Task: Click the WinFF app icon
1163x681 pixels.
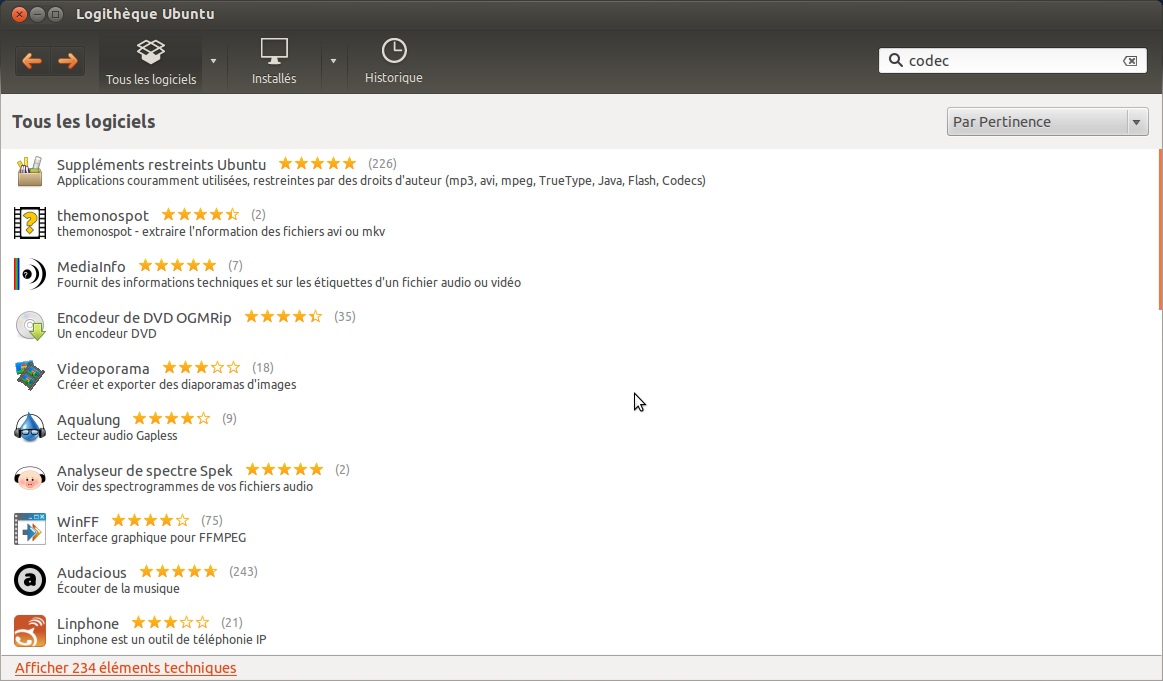Action: click(30, 529)
